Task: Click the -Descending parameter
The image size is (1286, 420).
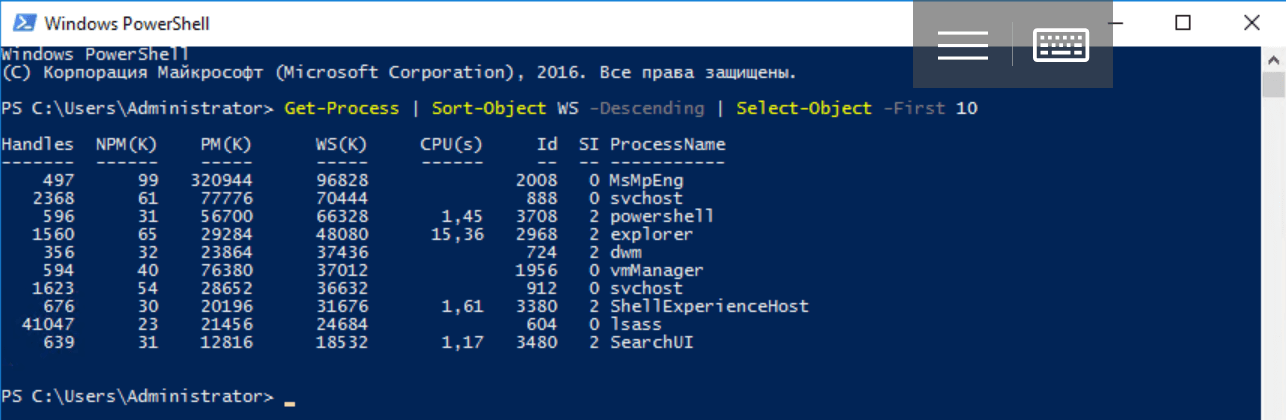Action: 646,108
